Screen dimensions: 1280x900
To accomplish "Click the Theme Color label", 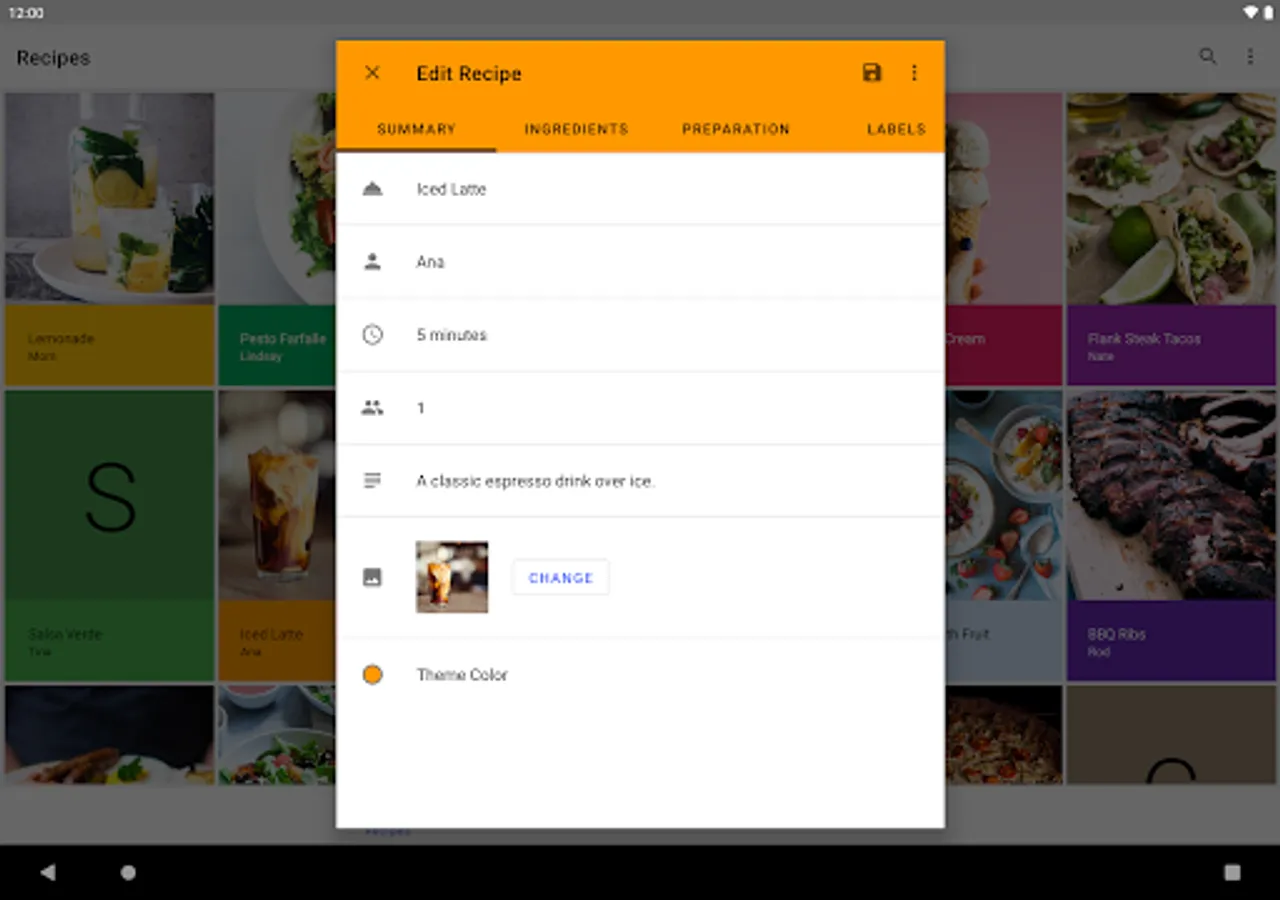I will point(462,675).
